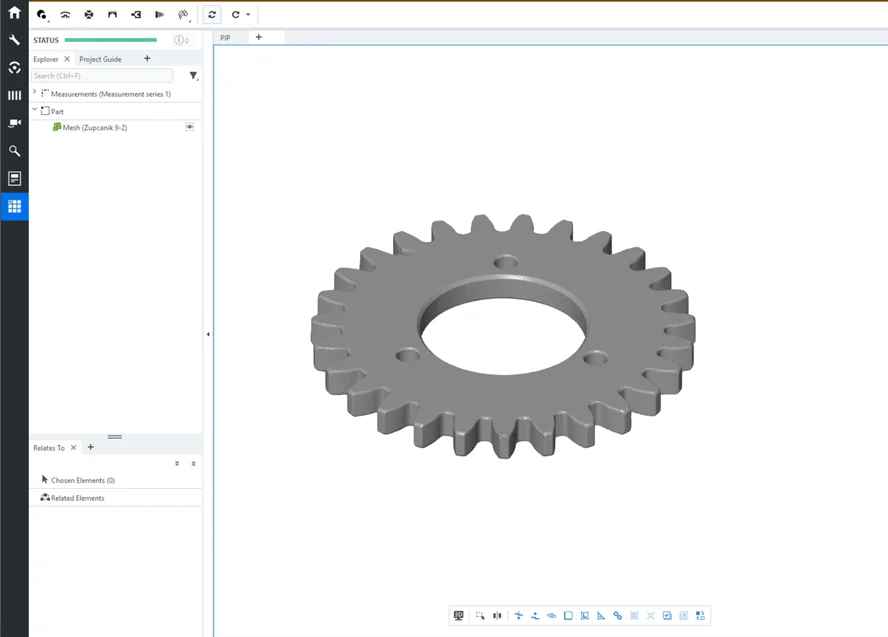Select the PIP view tab
The width and height of the screenshot is (888, 637).
click(x=226, y=37)
